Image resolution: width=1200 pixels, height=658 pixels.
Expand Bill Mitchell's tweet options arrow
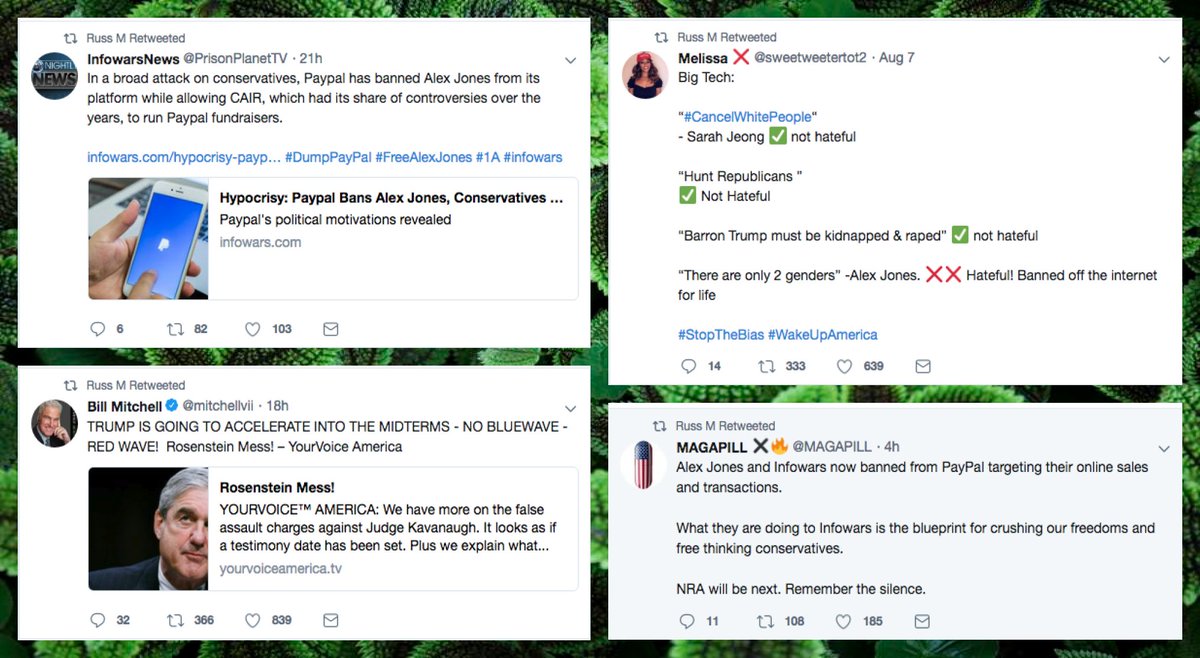[x=570, y=408]
